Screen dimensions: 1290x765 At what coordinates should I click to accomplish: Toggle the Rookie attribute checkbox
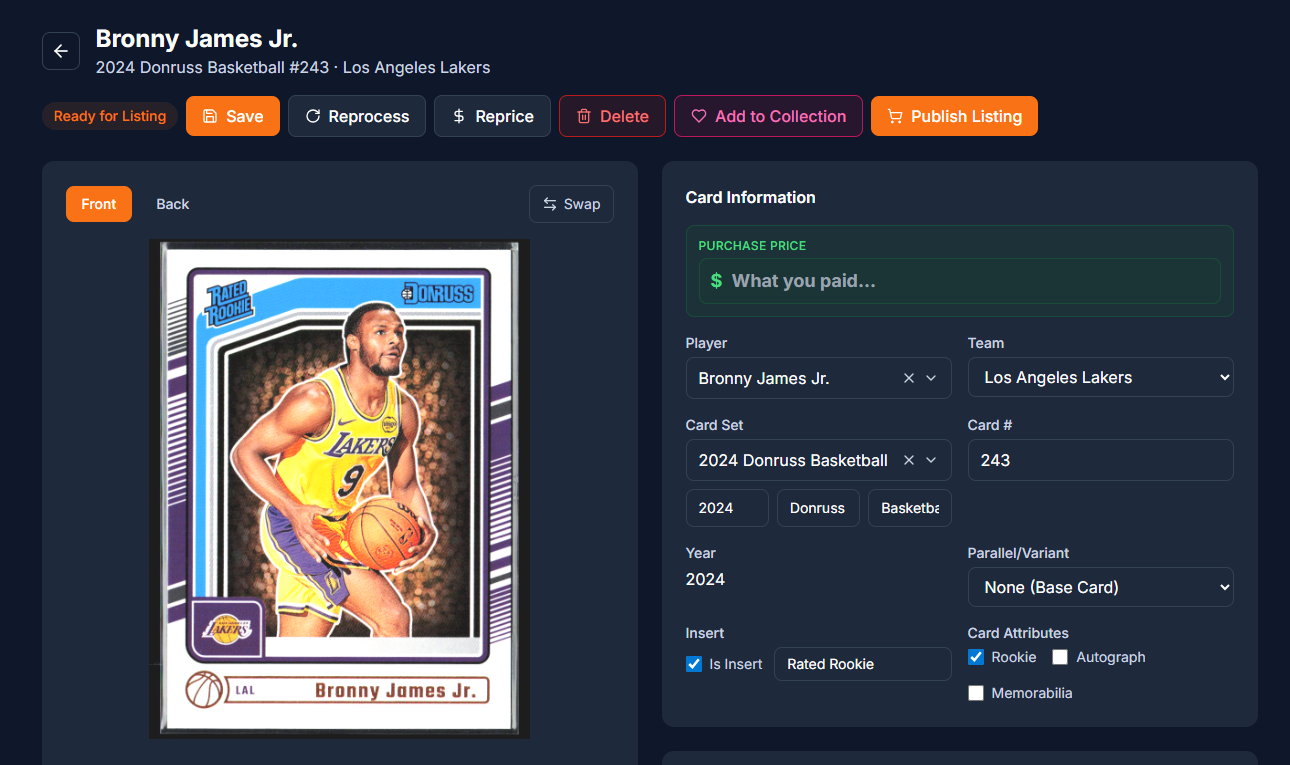click(976, 657)
